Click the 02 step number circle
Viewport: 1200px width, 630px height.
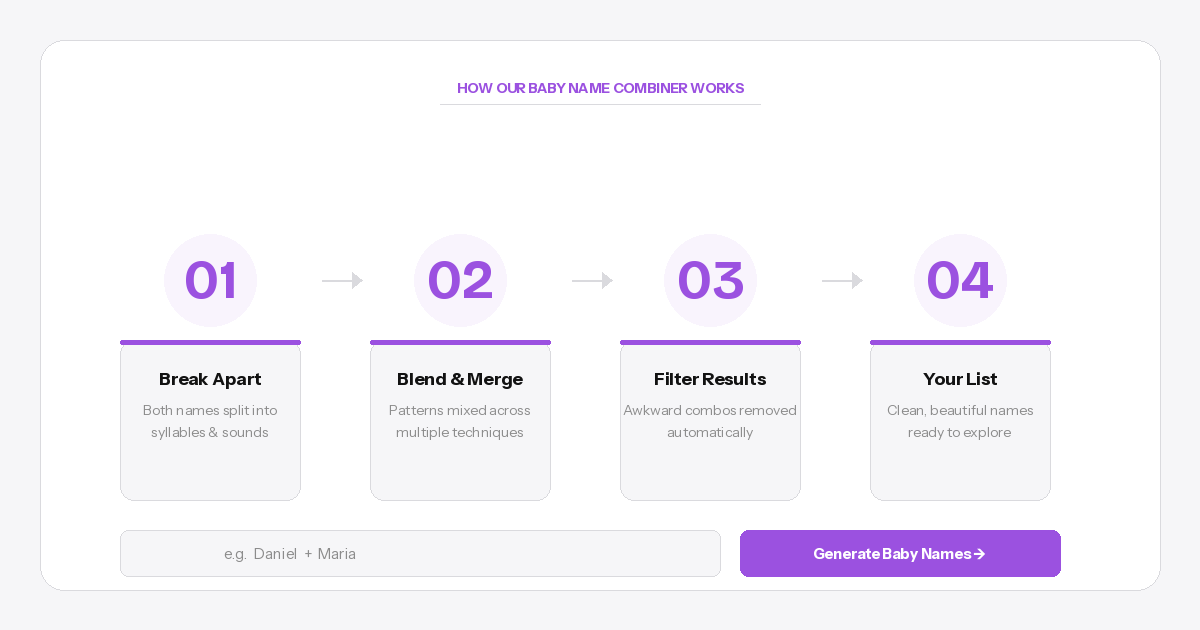[460, 280]
